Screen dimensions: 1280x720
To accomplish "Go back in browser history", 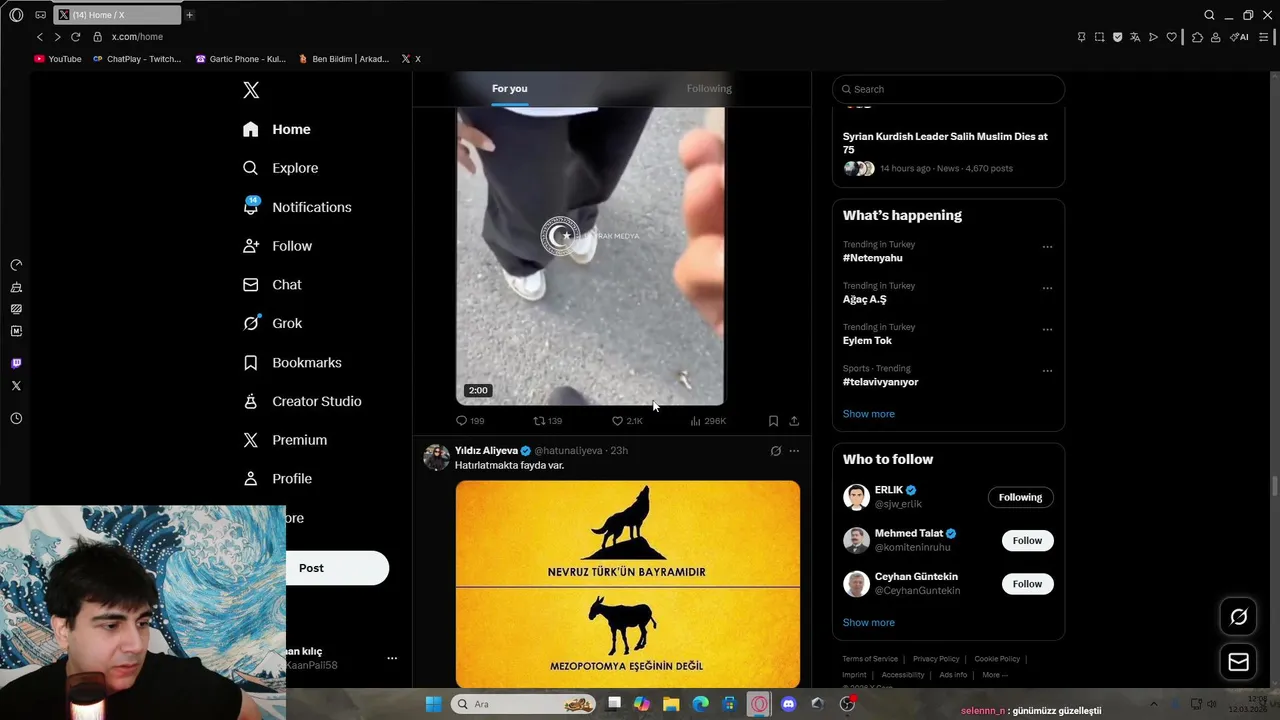I will (40, 37).
